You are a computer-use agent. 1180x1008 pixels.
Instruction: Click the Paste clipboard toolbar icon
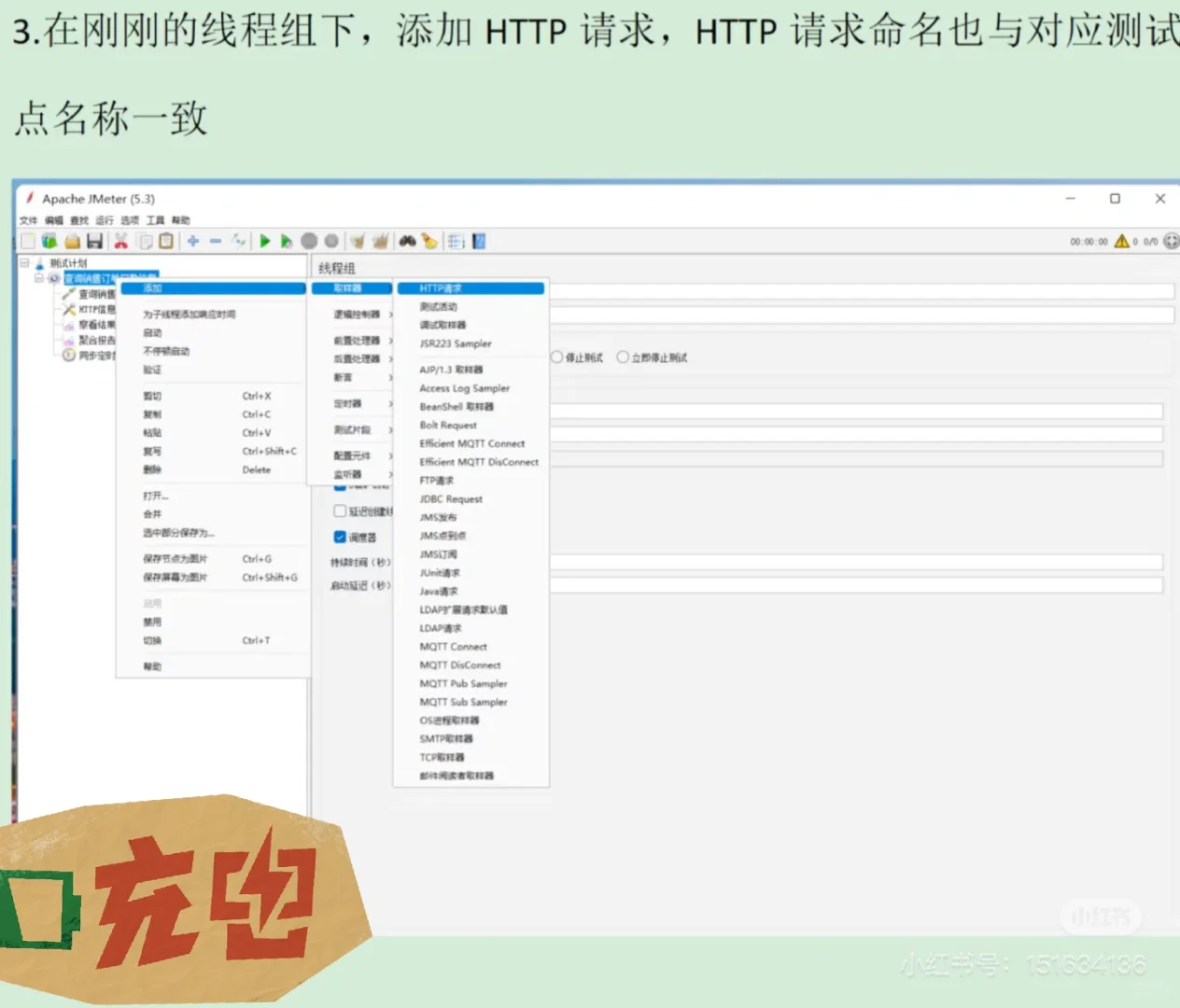166,242
